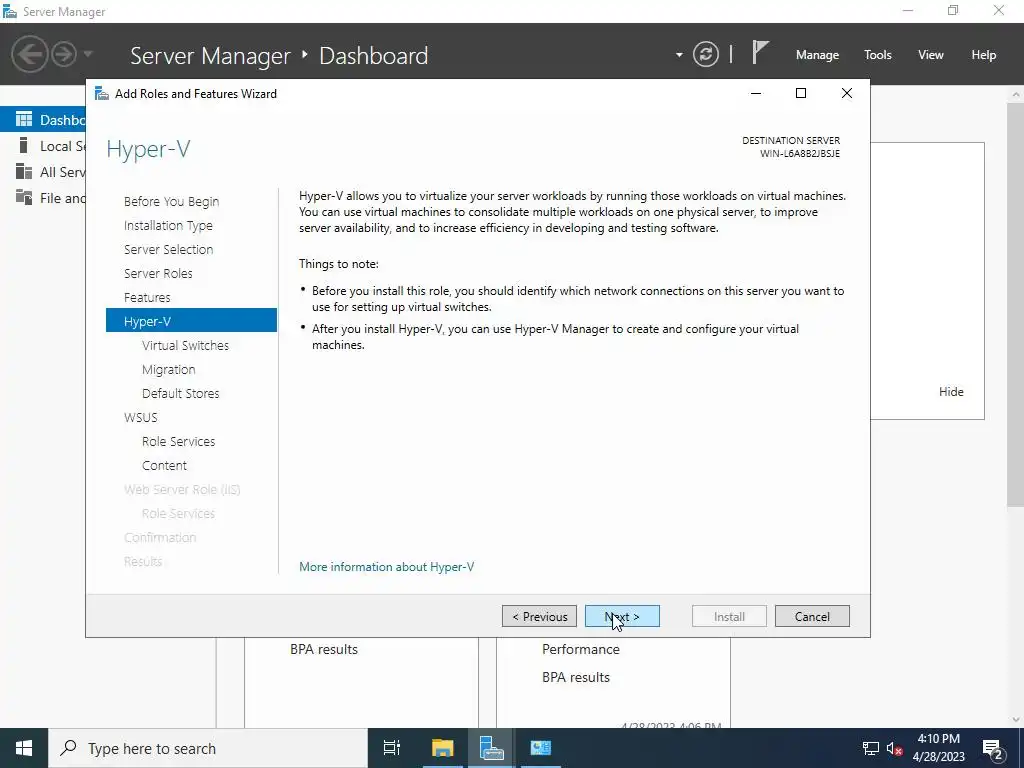Maximize the Add Roles wizard window

[x=801, y=93]
